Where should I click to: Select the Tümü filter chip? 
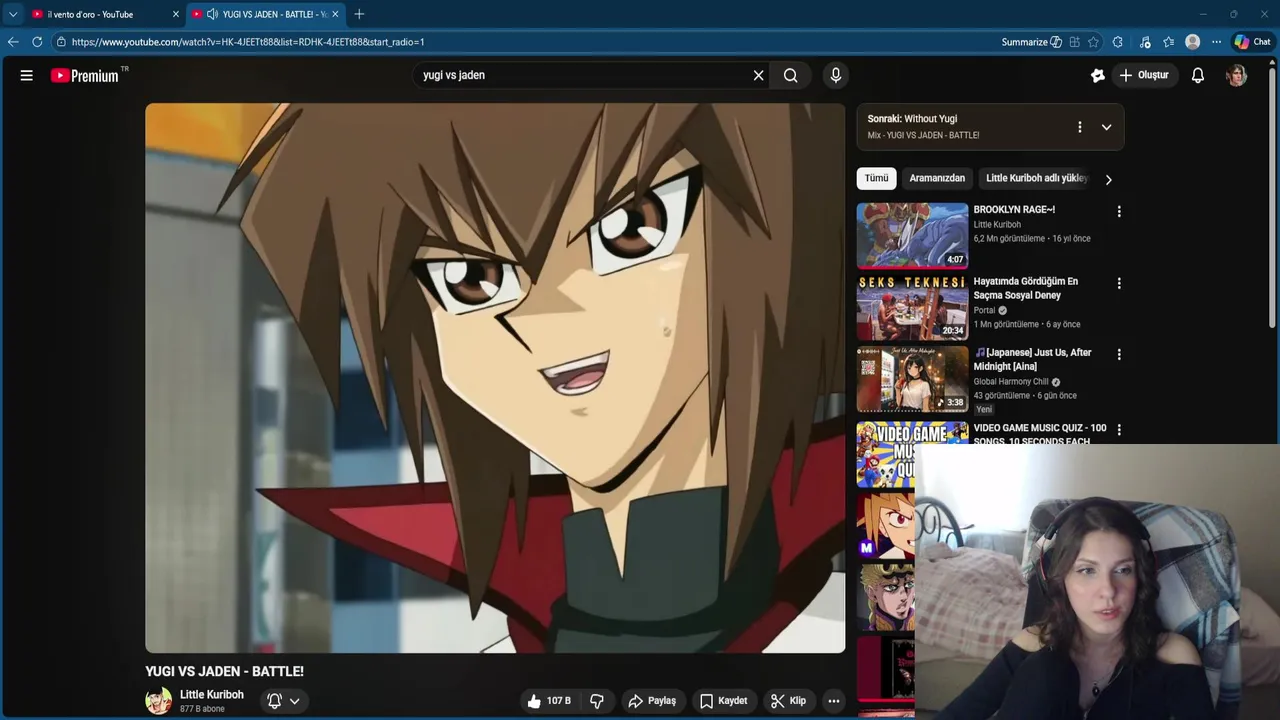(876, 178)
